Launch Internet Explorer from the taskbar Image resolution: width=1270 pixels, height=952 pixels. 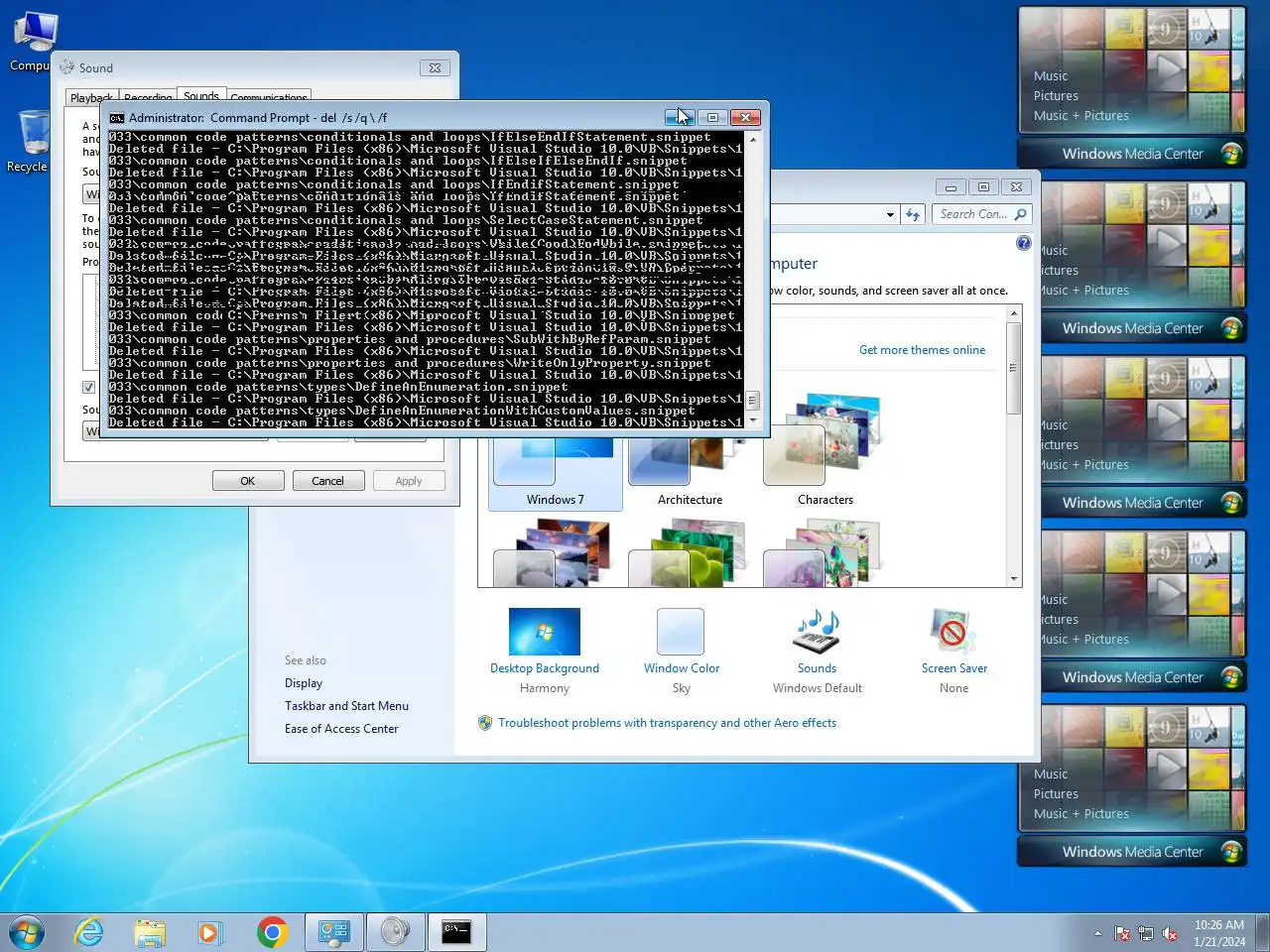coord(89,932)
